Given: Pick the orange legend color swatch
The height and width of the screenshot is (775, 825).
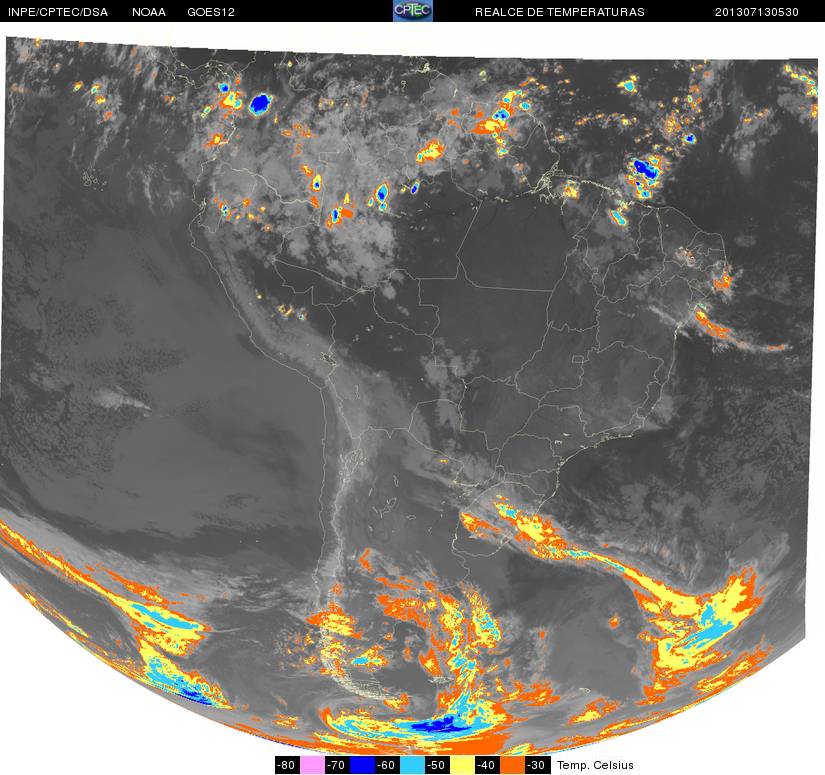Looking at the screenshot, I should (512, 765).
